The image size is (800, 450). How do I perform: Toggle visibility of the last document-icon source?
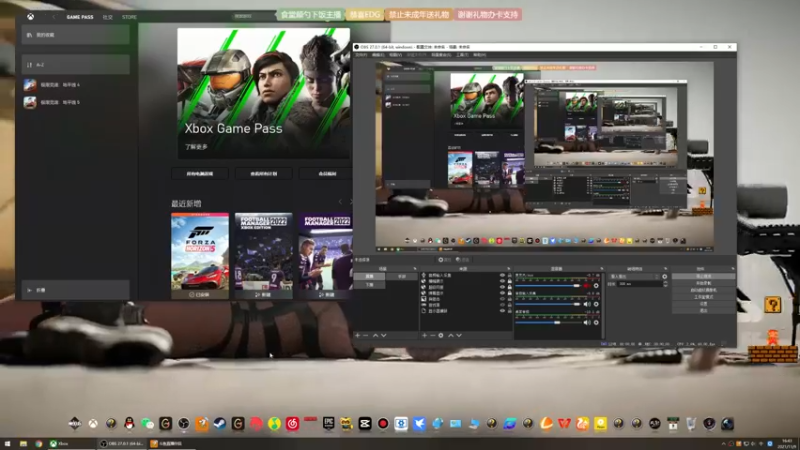(502, 311)
